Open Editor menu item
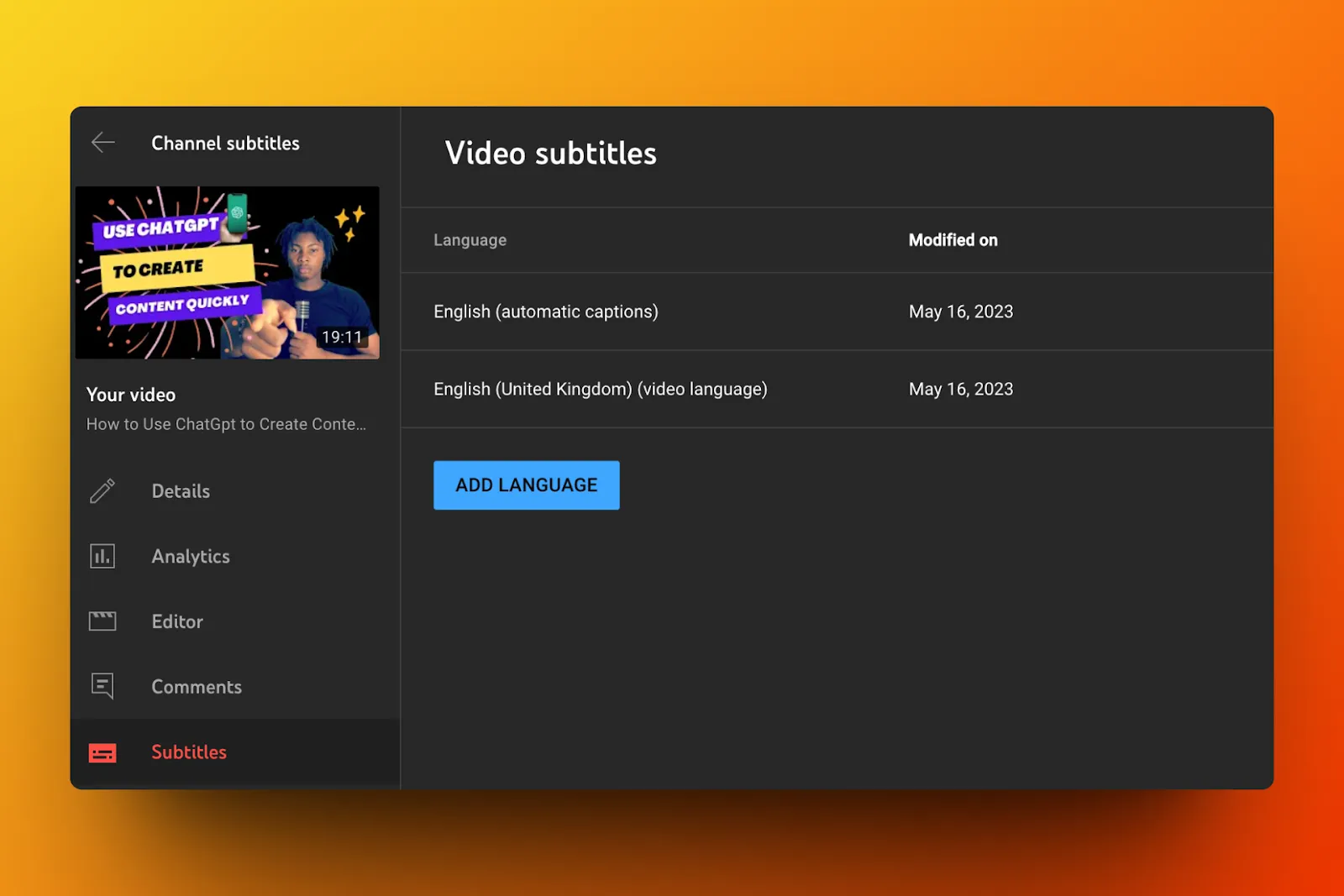This screenshot has height=896, width=1344. 177,621
